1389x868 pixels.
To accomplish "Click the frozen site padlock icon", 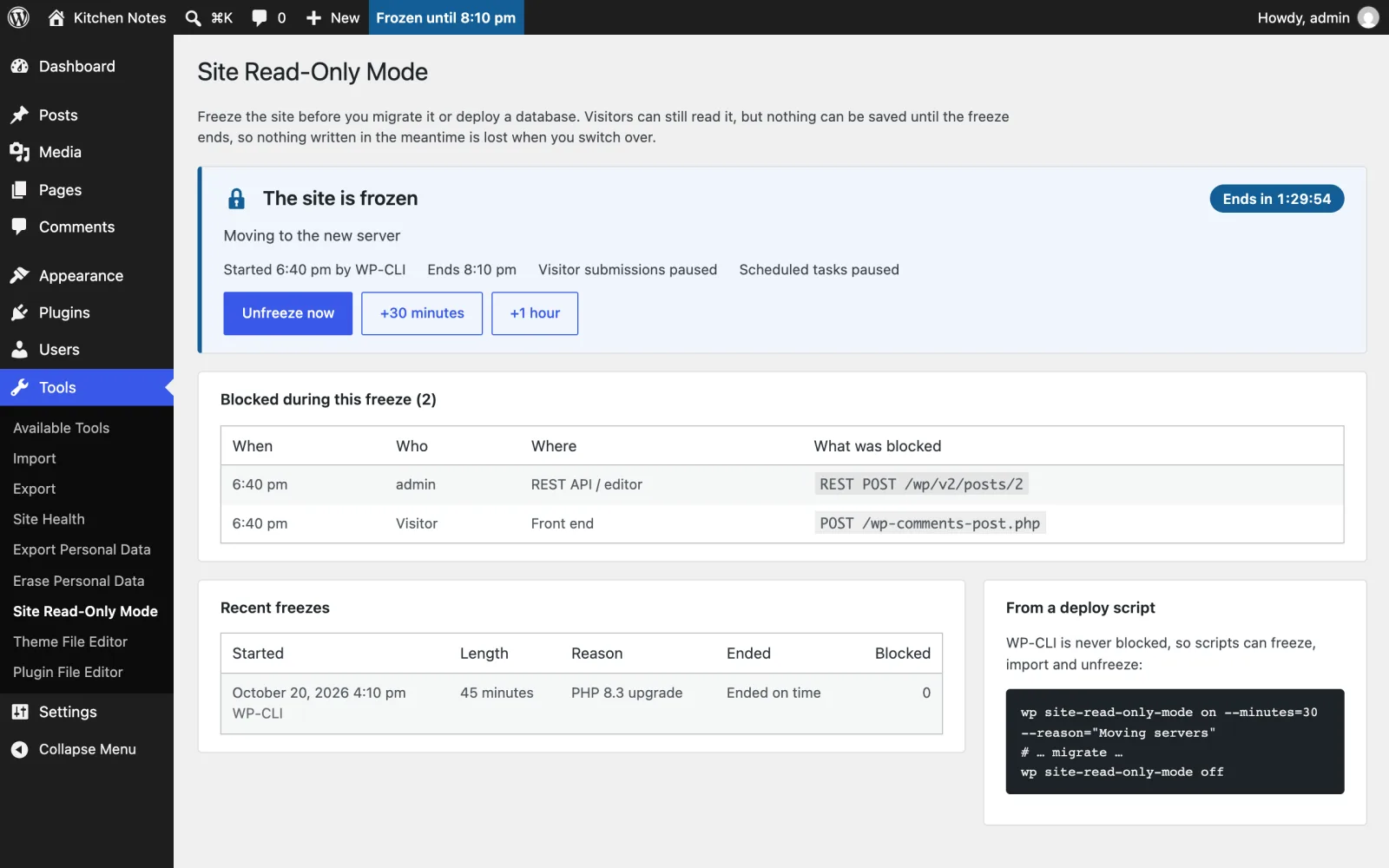I will click(236, 199).
